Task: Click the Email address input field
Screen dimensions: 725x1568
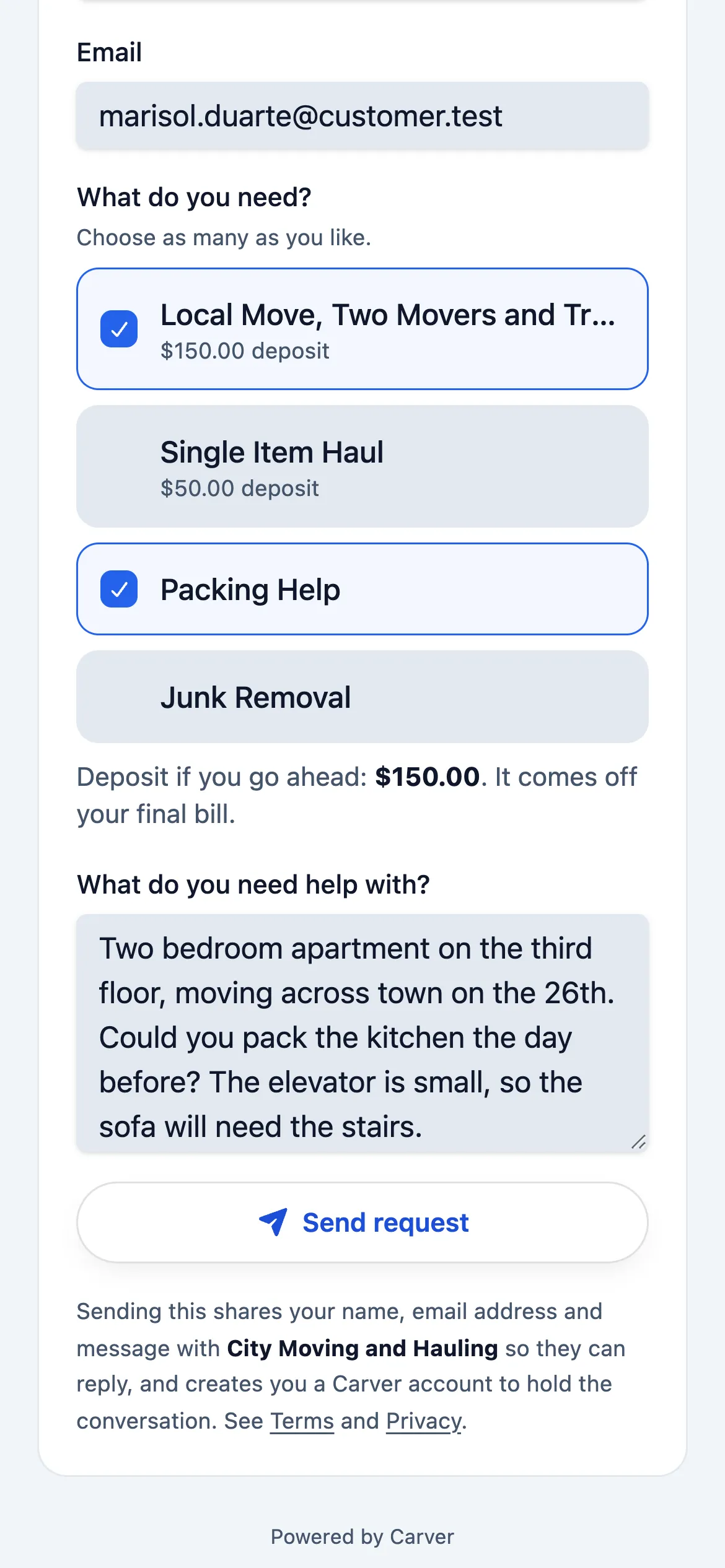Action: pos(362,116)
